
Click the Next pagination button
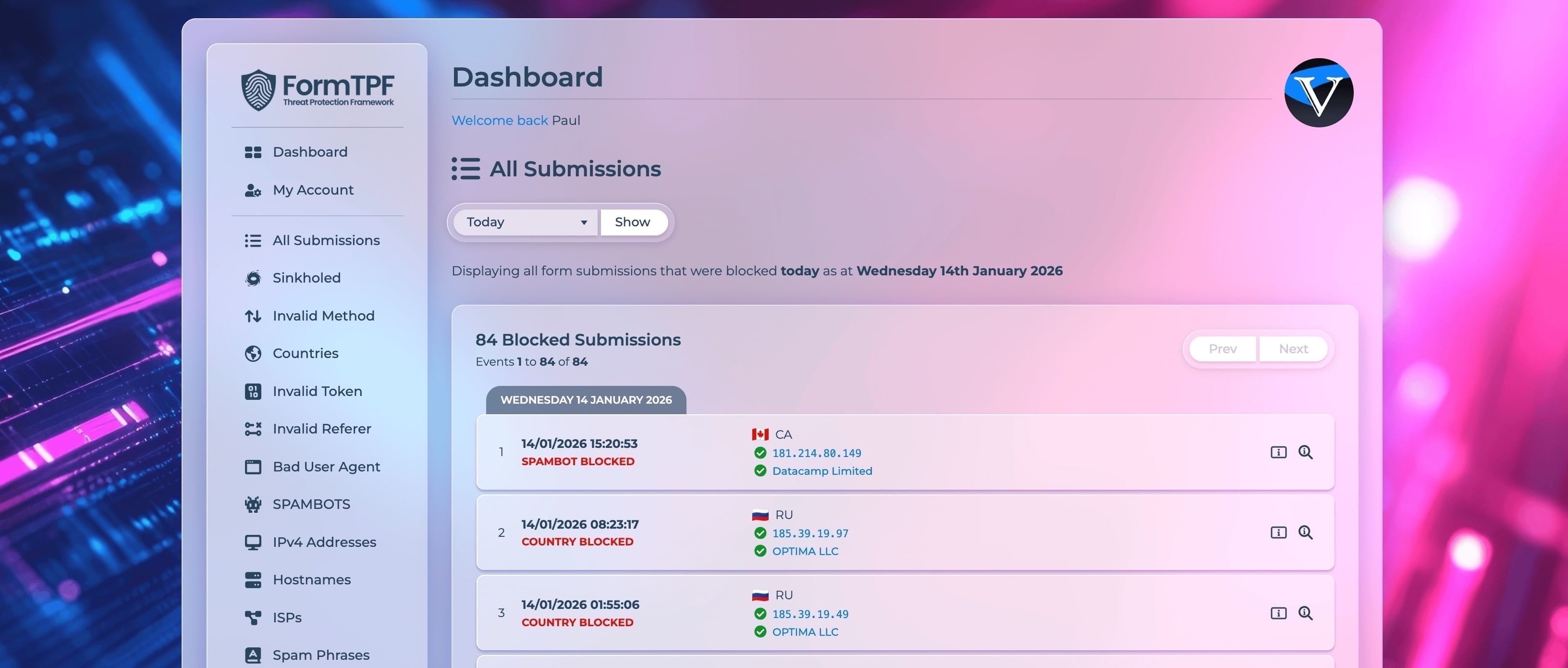(1293, 349)
